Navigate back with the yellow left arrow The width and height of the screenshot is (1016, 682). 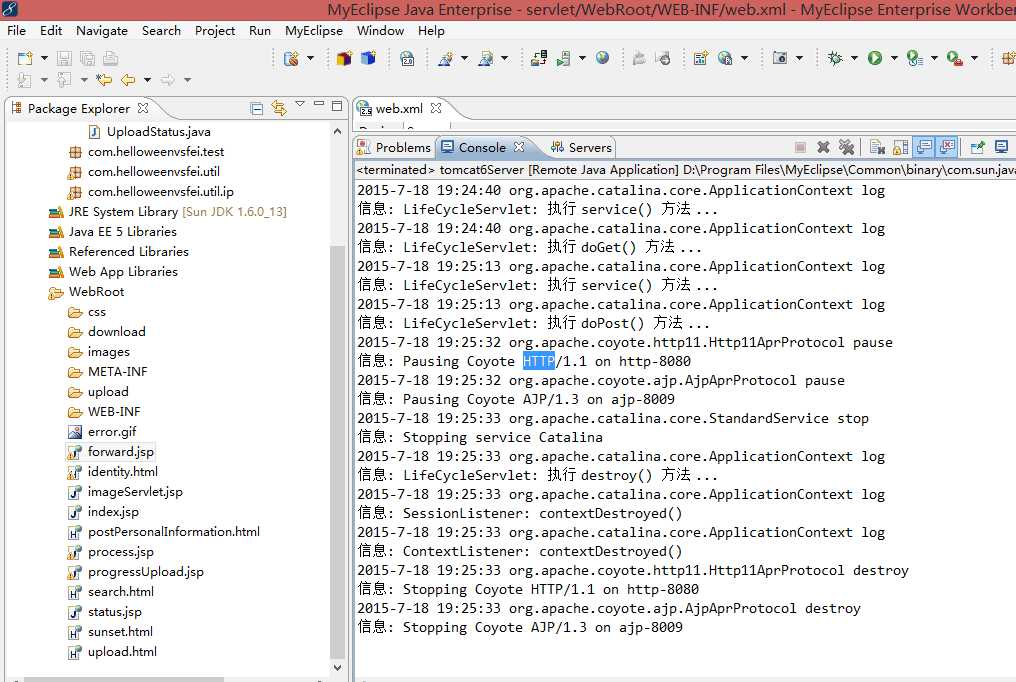(x=128, y=80)
